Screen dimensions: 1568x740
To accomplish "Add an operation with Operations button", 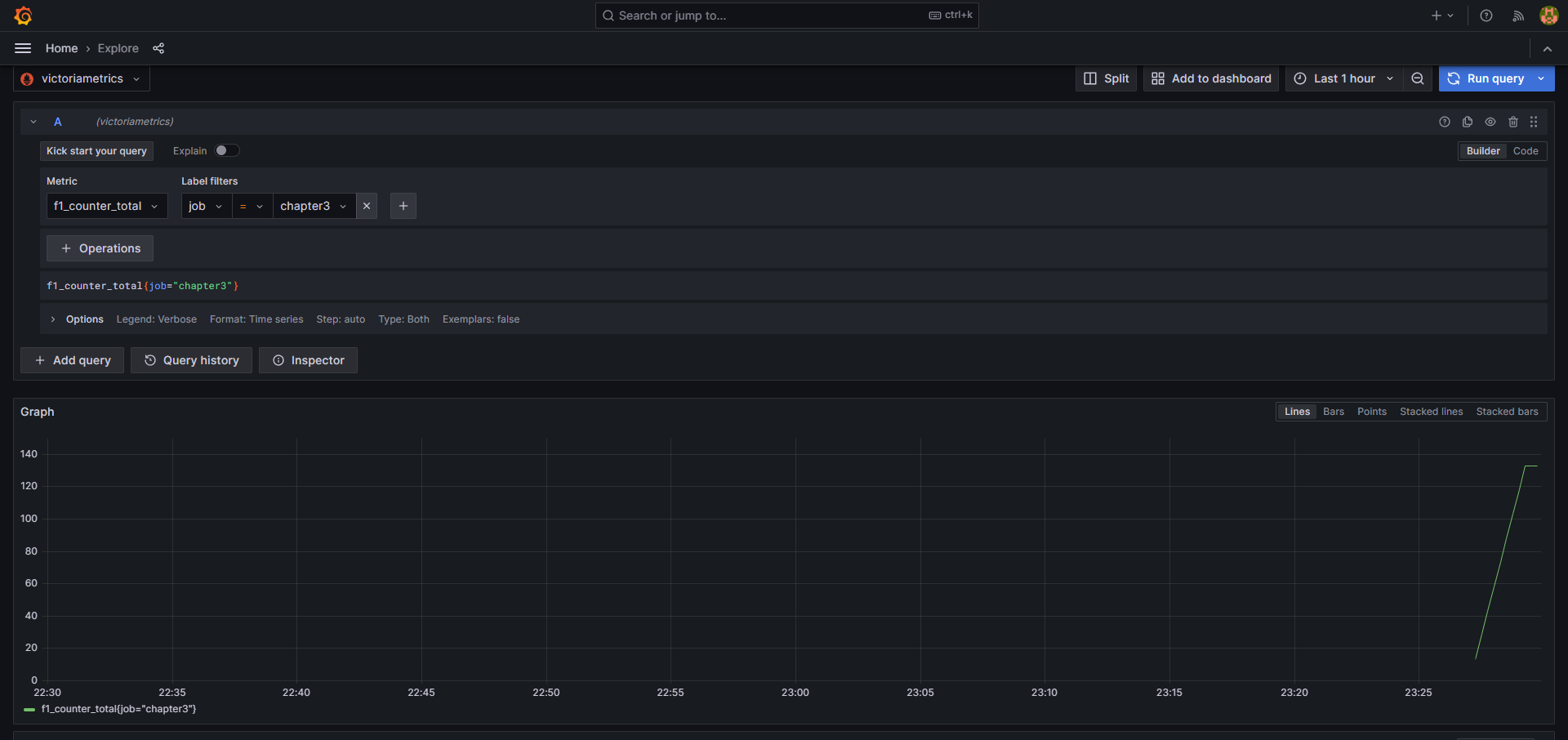I will [100, 248].
